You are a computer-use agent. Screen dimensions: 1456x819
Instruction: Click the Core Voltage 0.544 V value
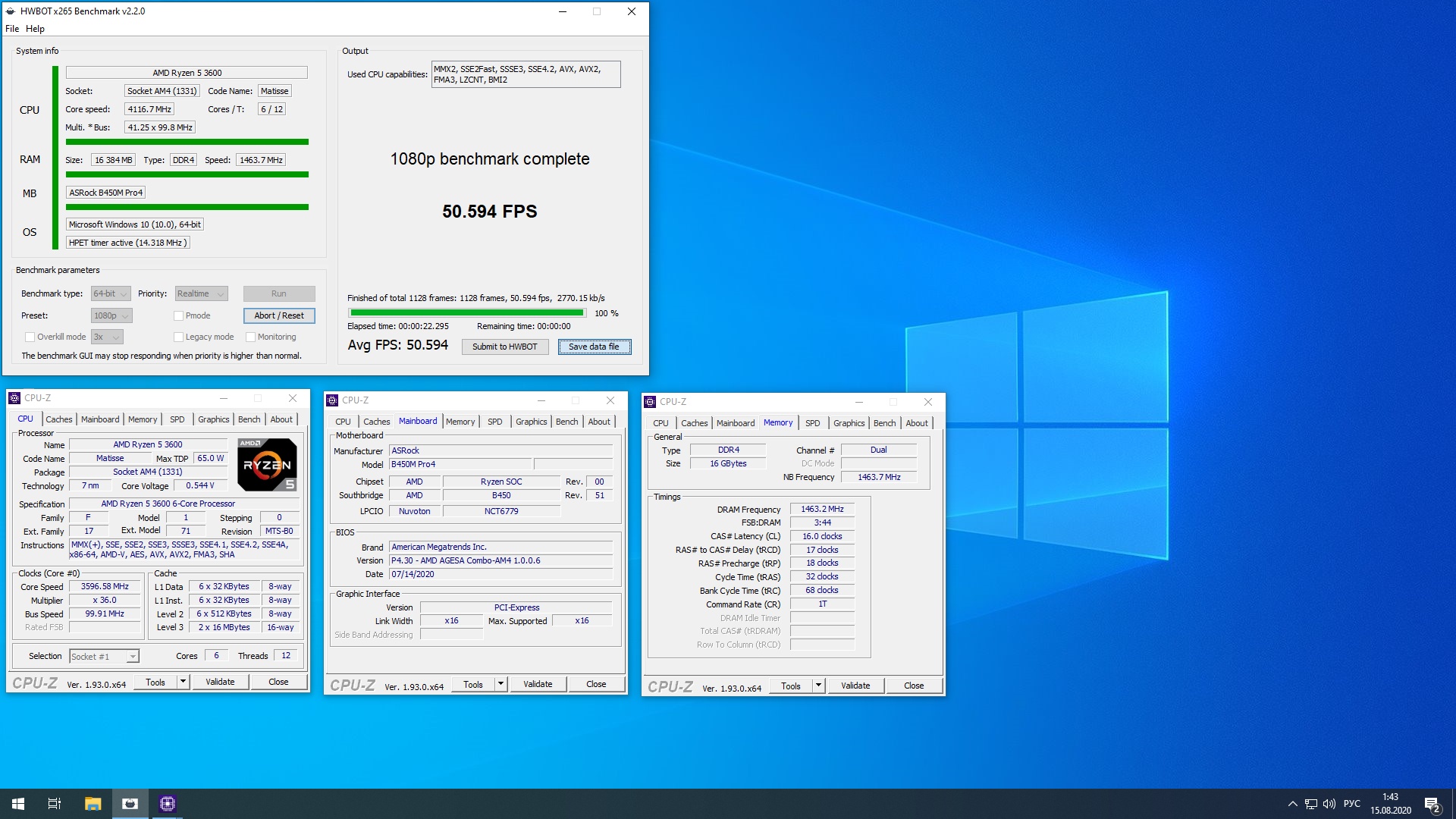point(200,486)
